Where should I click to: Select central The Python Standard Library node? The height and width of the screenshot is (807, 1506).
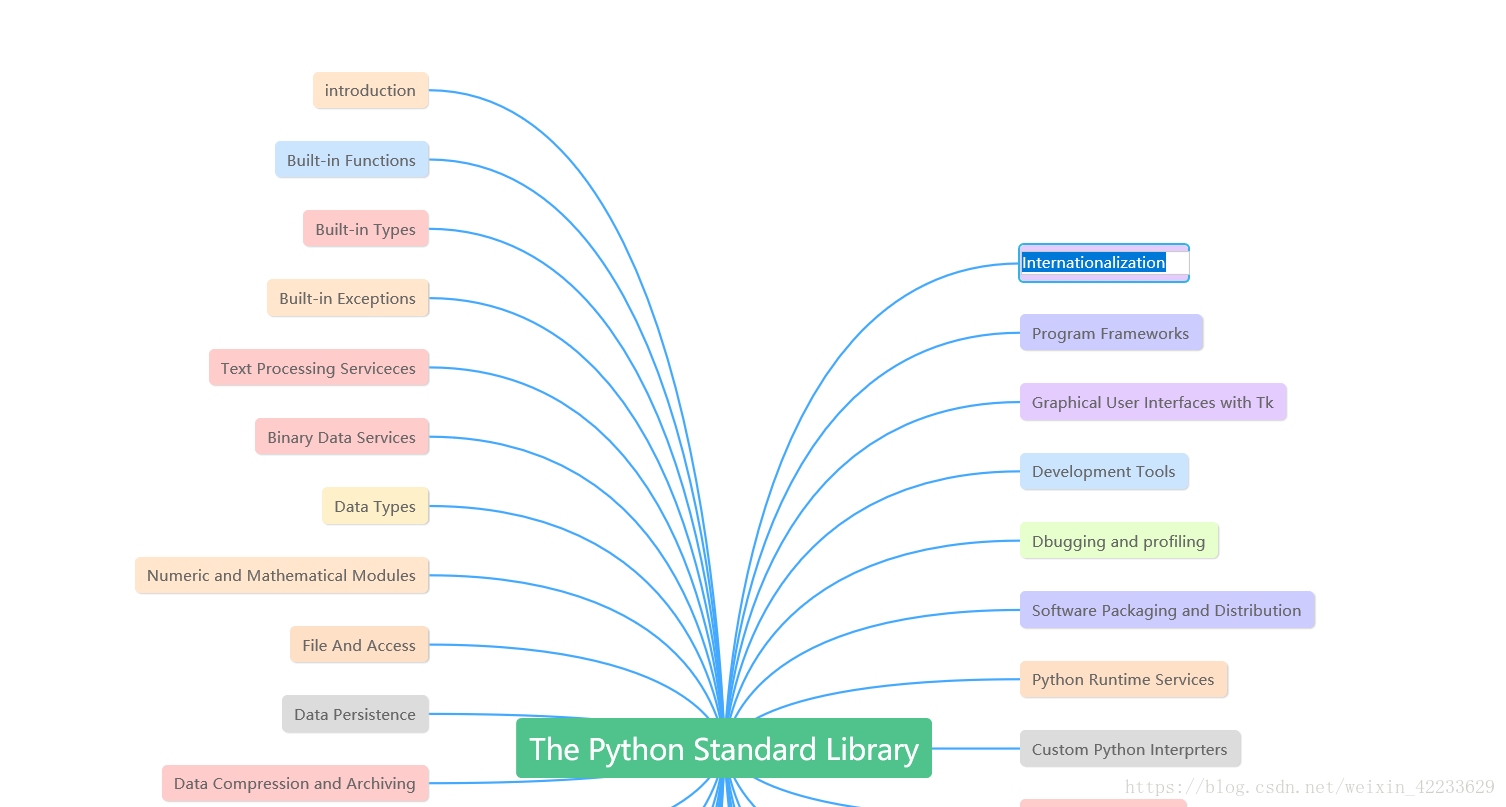click(x=724, y=748)
